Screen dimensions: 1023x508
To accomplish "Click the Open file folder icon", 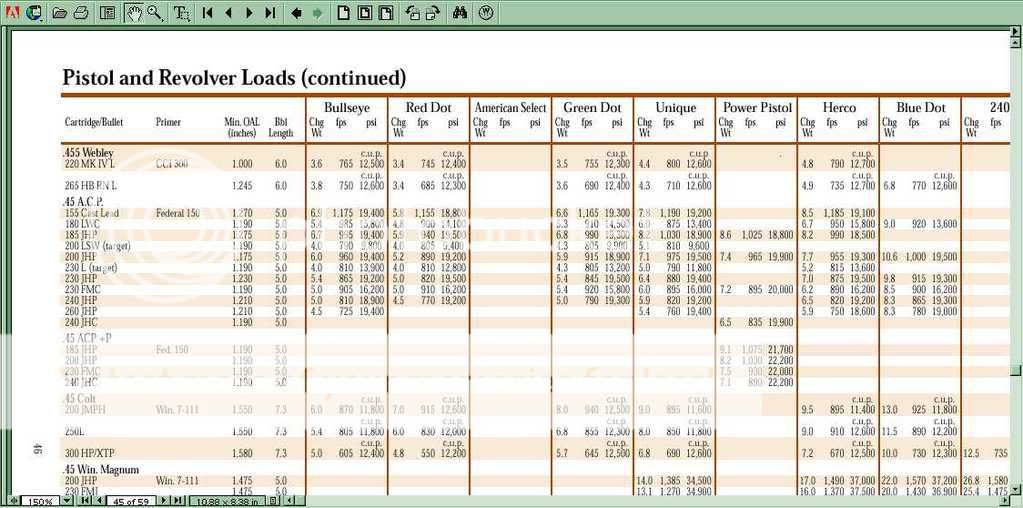I will click(59, 12).
